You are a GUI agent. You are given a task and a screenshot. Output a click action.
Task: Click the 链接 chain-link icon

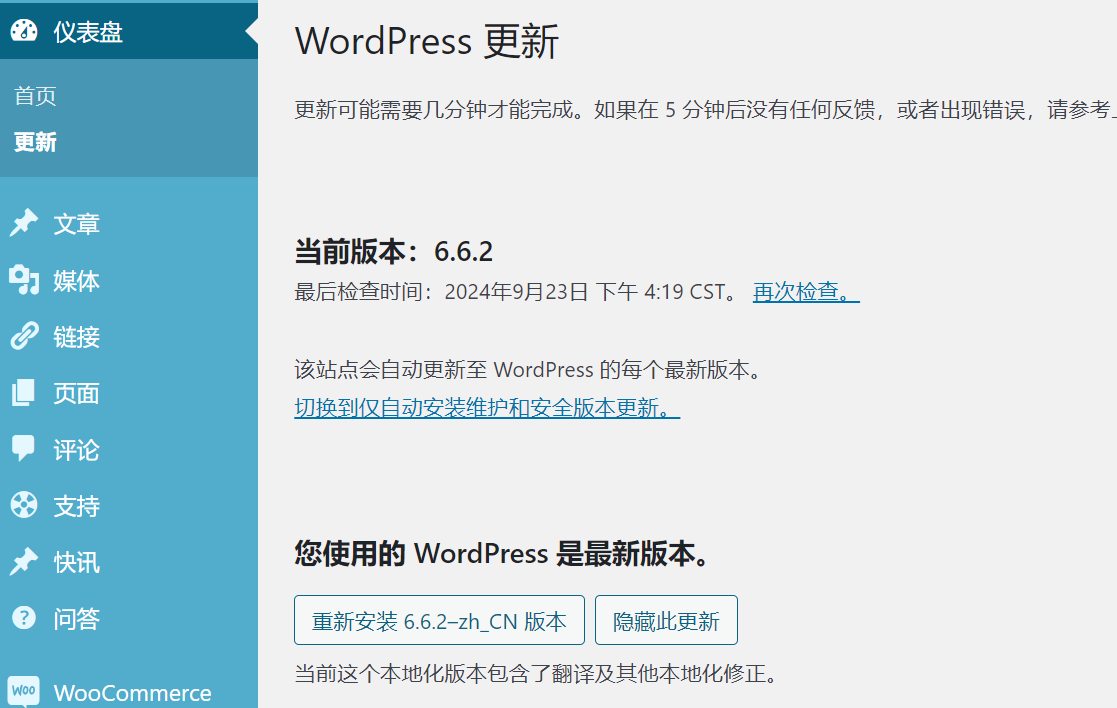pos(24,337)
